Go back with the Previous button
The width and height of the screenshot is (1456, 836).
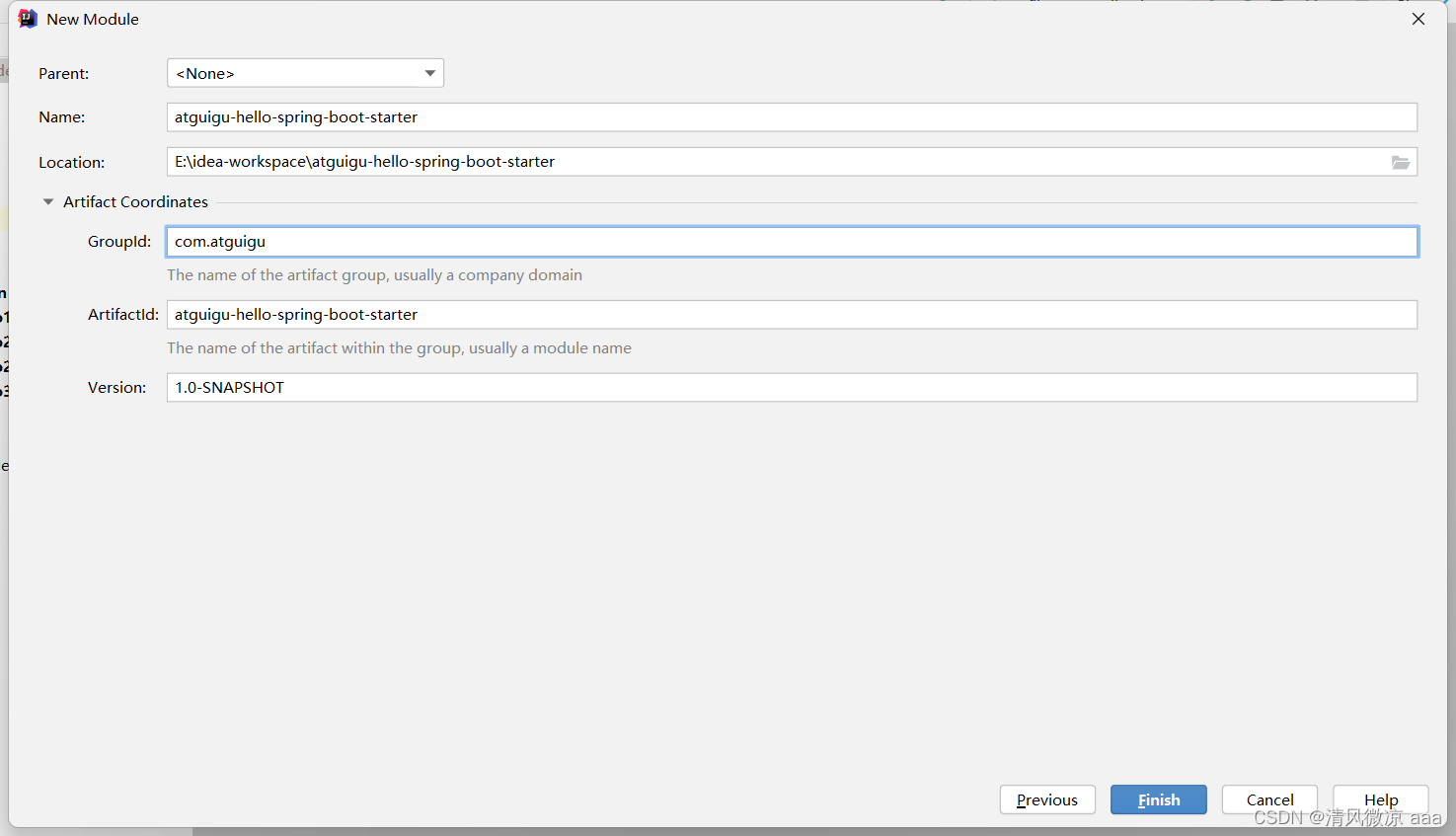tap(1047, 799)
